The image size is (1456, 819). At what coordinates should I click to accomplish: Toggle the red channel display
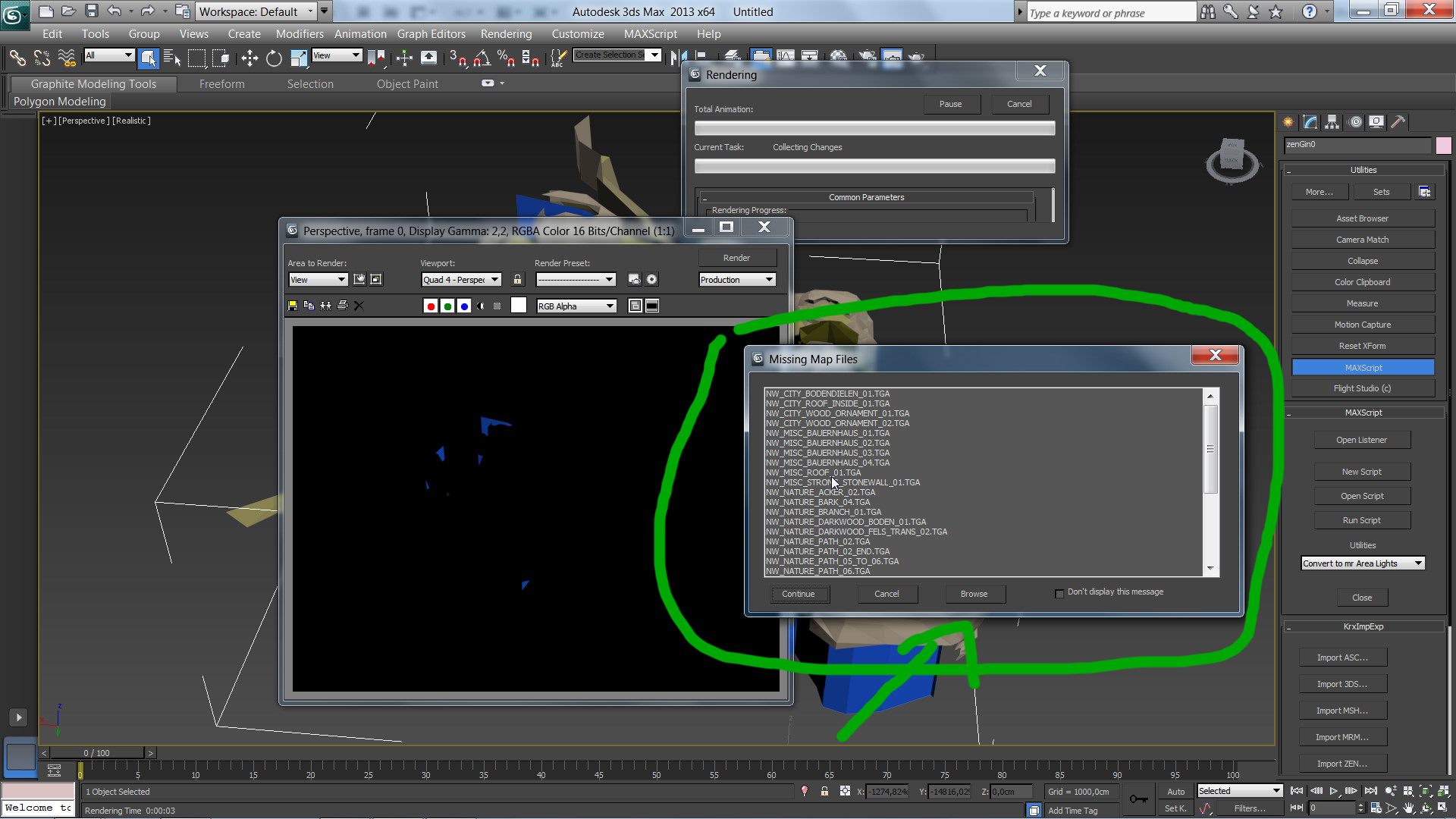point(431,306)
